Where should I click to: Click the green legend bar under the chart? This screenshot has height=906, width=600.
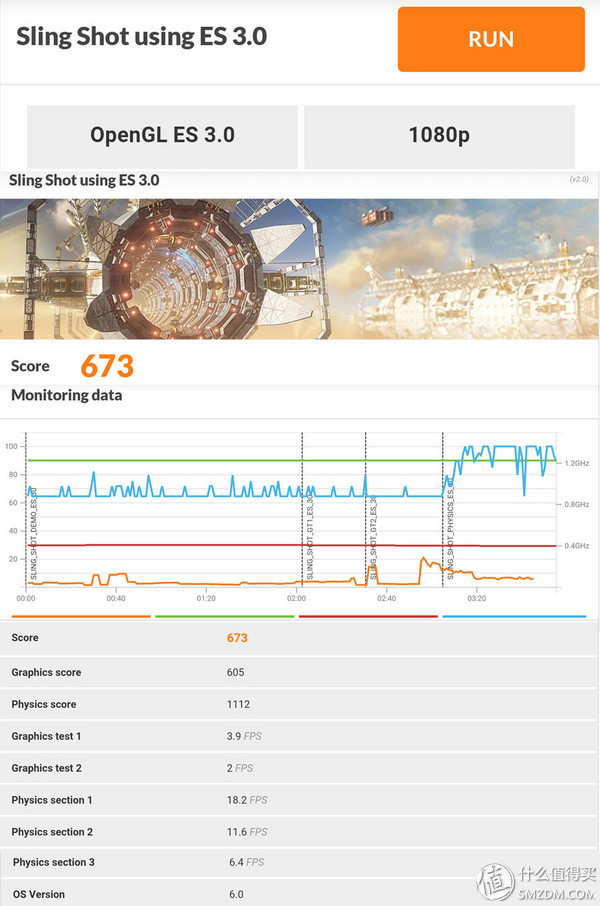(225, 616)
